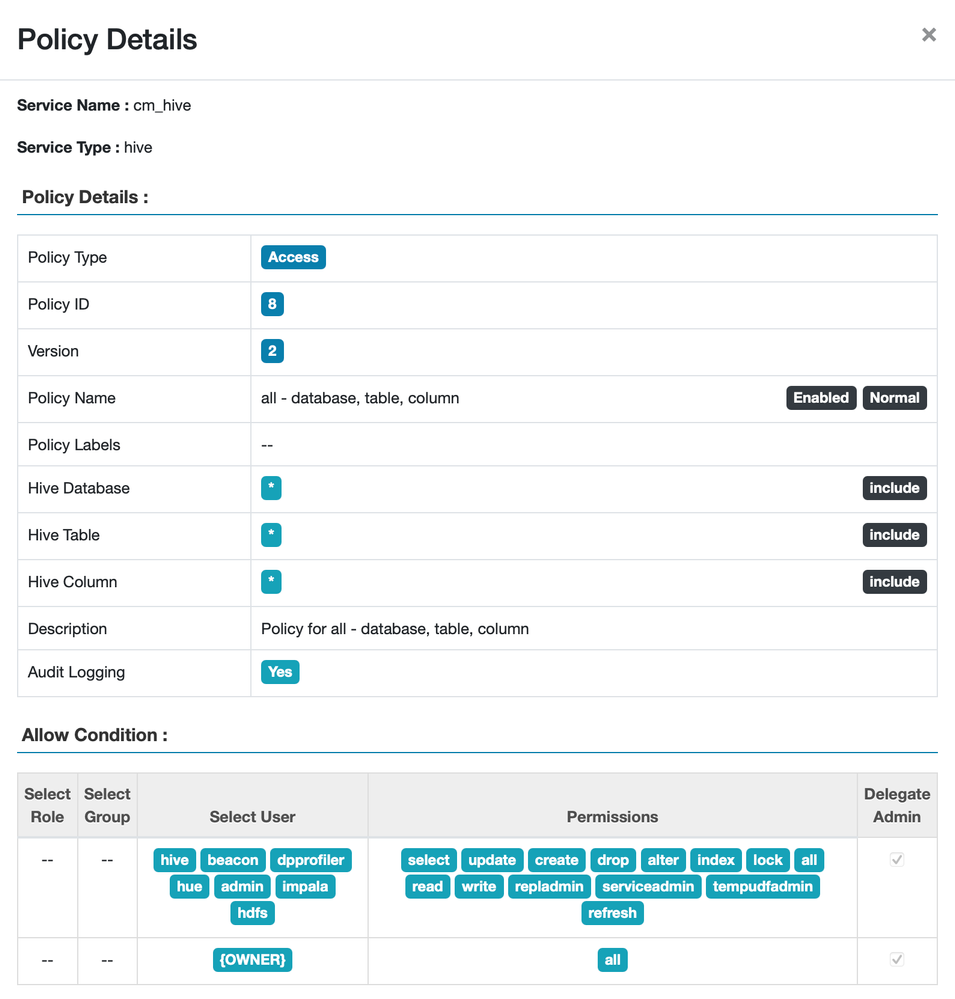Toggle Delegate Admin checkbox for hive users row
The width and height of the screenshot is (955, 999).
[897, 860]
